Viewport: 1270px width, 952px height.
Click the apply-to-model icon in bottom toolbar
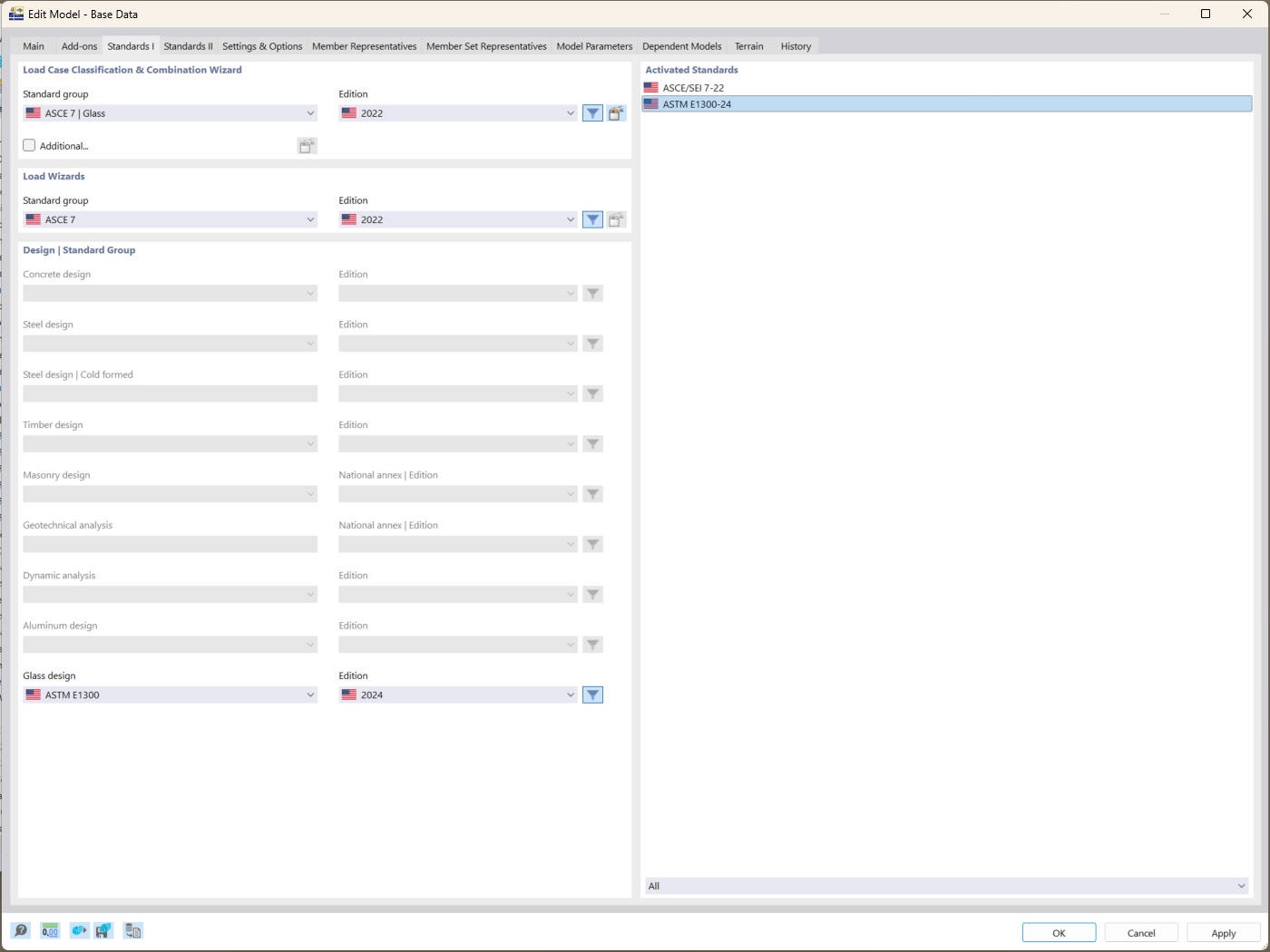coord(79,930)
